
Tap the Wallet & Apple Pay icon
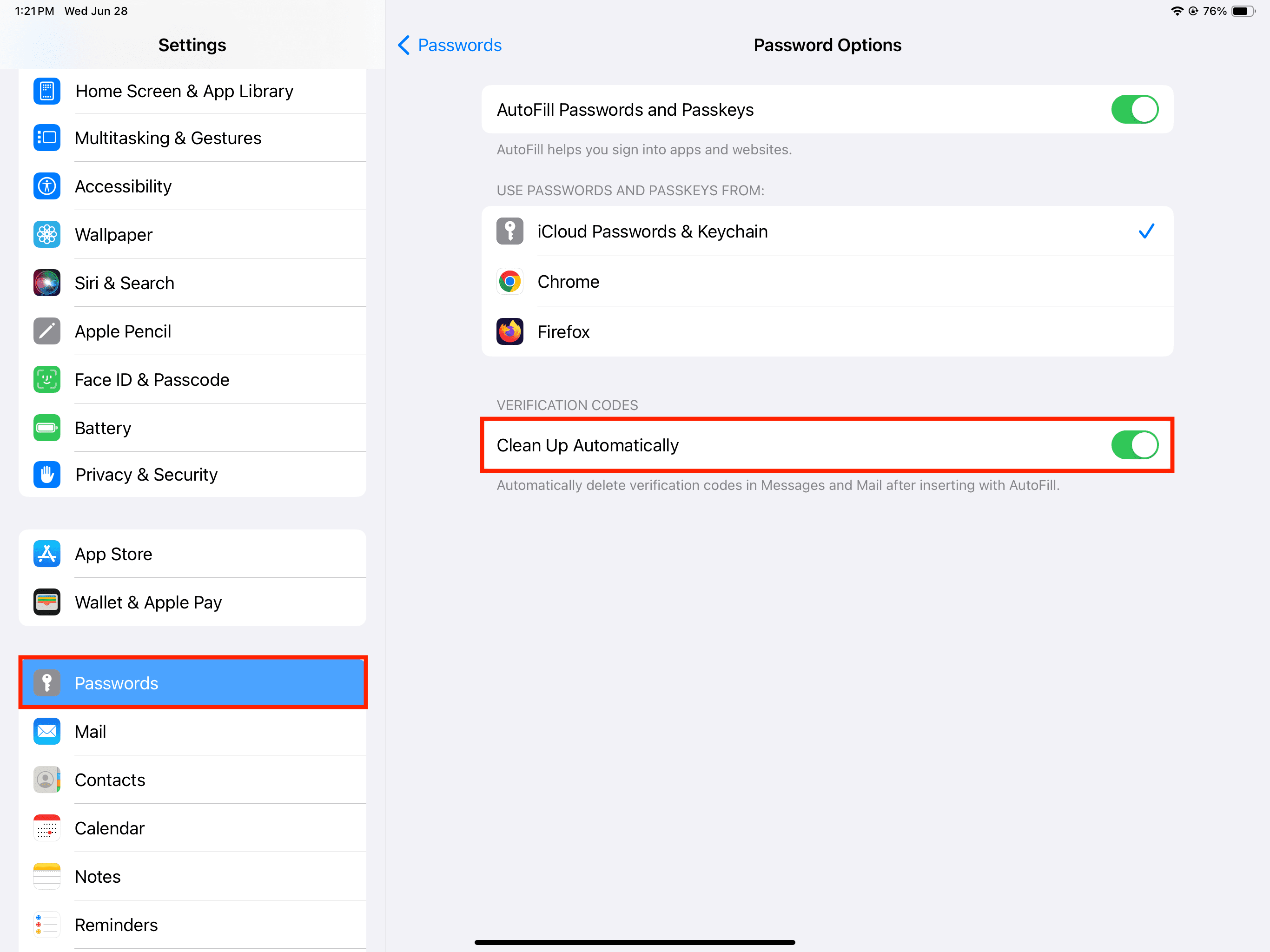pyautogui.click(x=46, y=601)
